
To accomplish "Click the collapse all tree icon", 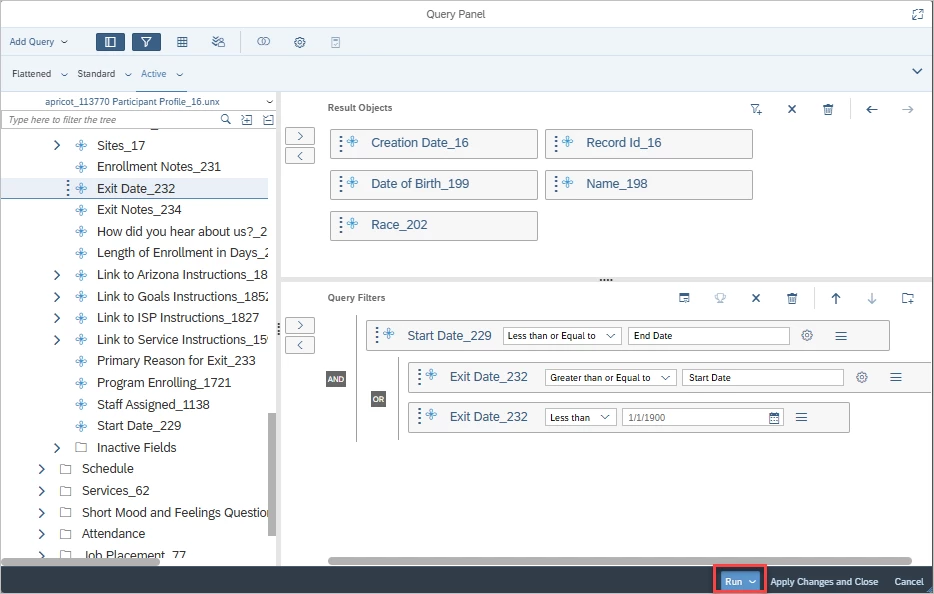I will [268, 120].
